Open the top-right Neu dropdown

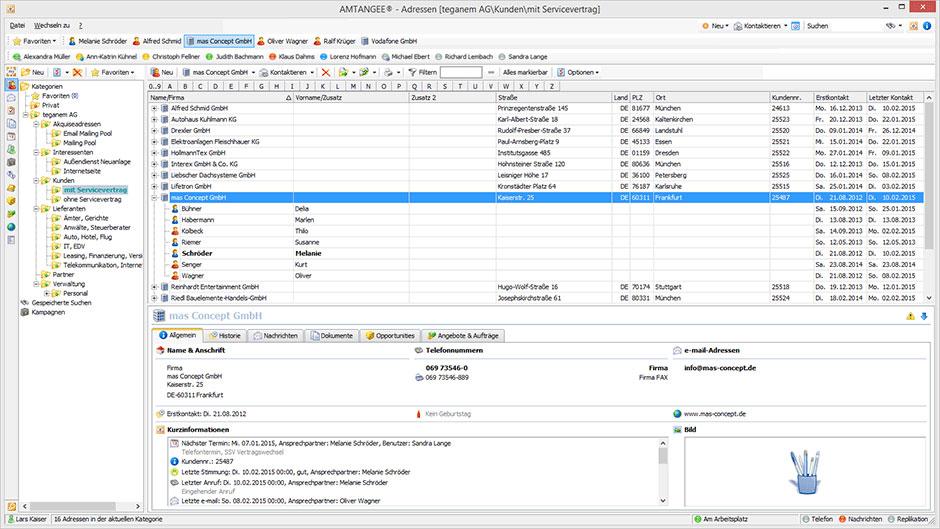click(x=715, y=26)
